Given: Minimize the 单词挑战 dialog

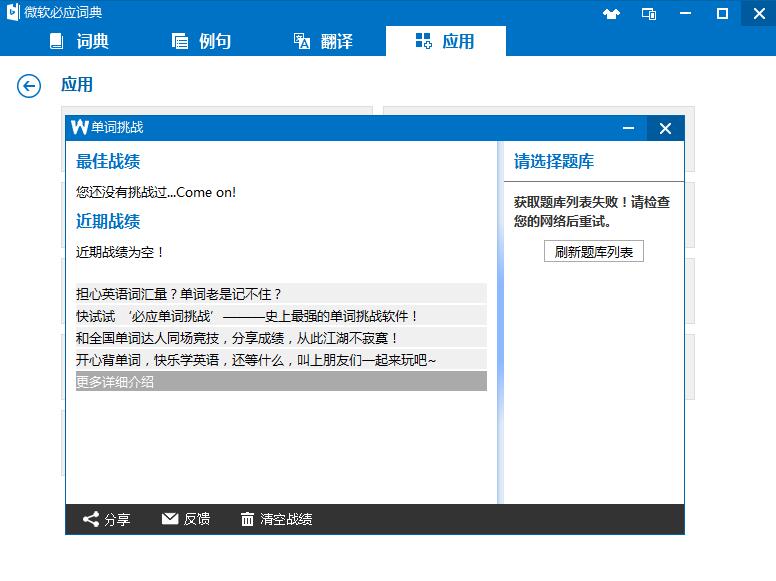Looking at the screenshot, I should pyautogui.click(x=629, y=128).
